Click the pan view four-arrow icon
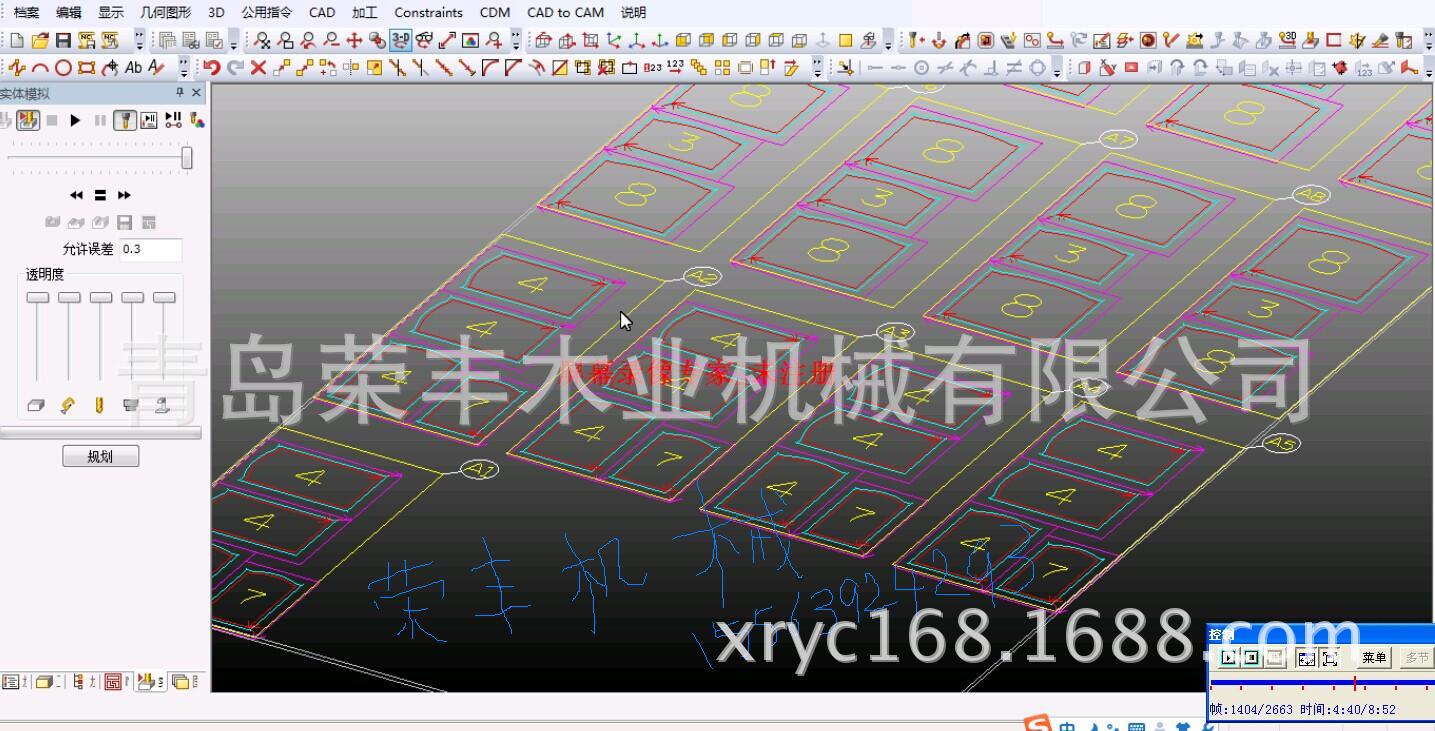 354,41
